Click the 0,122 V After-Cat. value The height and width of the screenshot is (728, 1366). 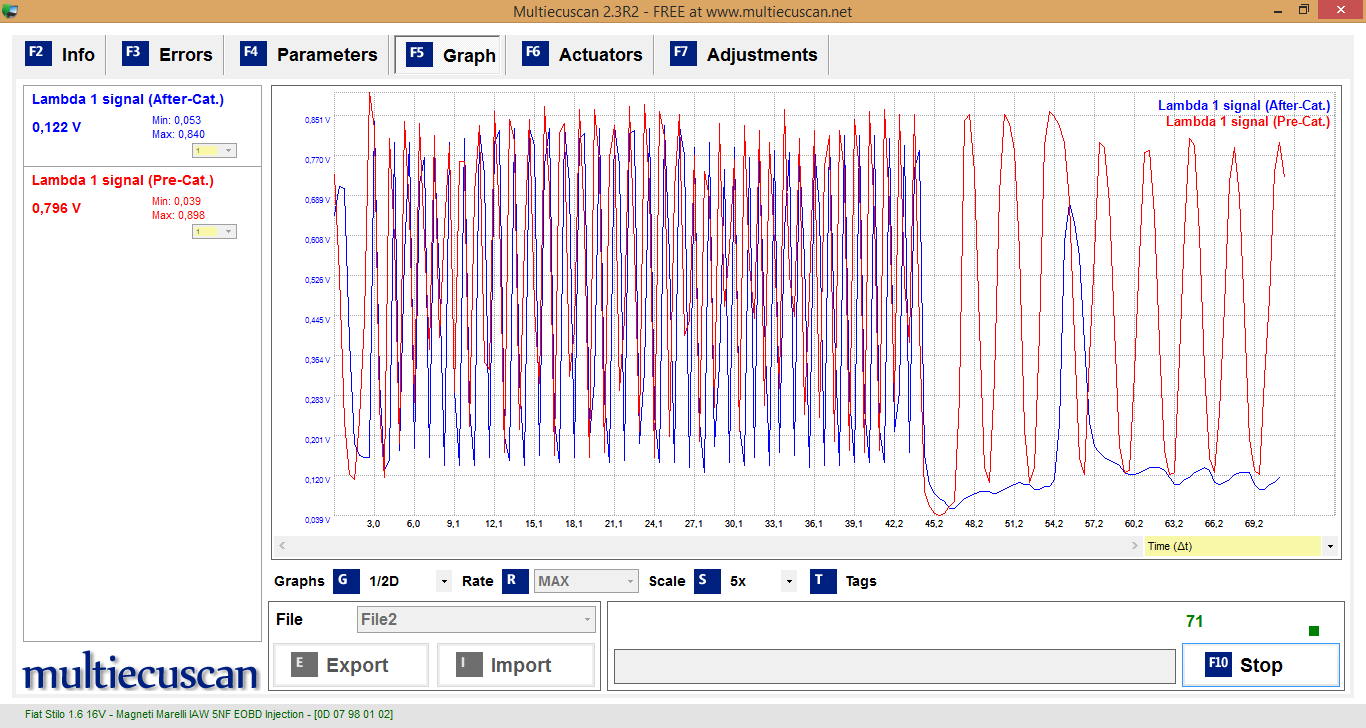(x=57, y=127)
